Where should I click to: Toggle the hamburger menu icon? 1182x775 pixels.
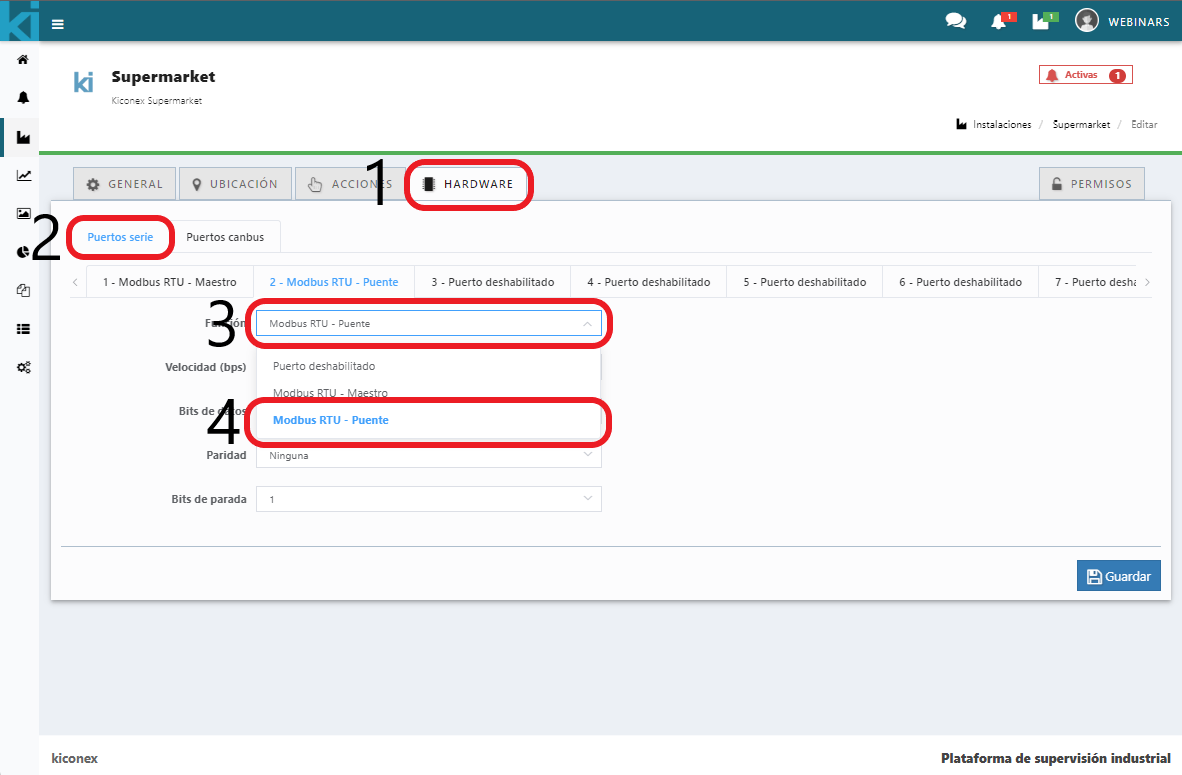click(x=58, y=24)
